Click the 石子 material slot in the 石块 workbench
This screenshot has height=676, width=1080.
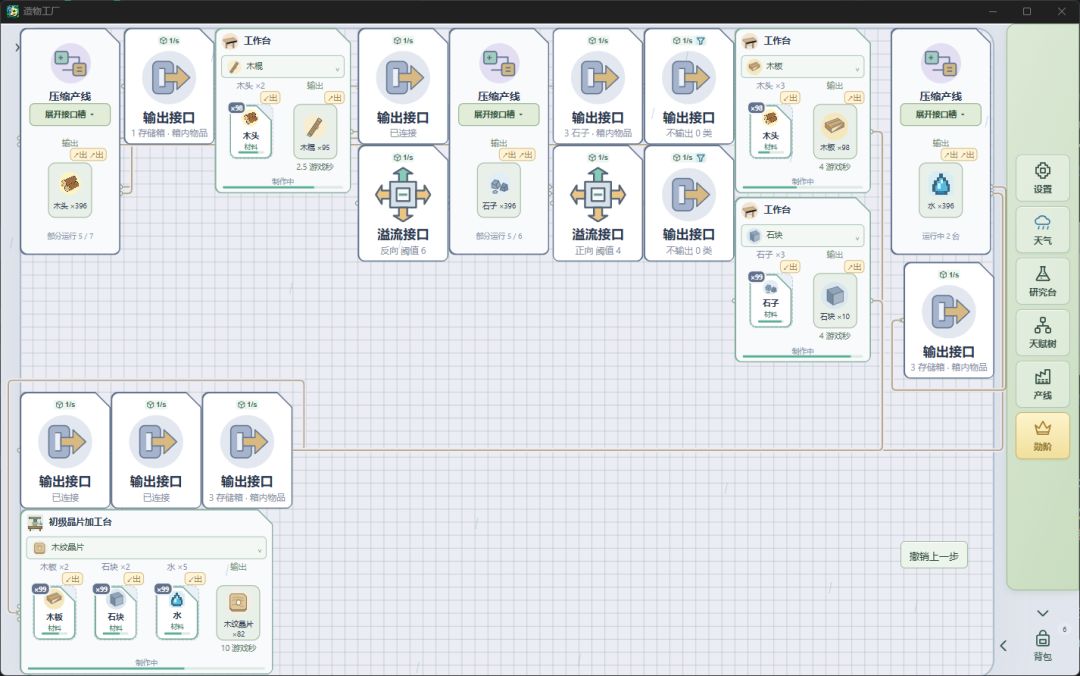[x=770, y=300]
